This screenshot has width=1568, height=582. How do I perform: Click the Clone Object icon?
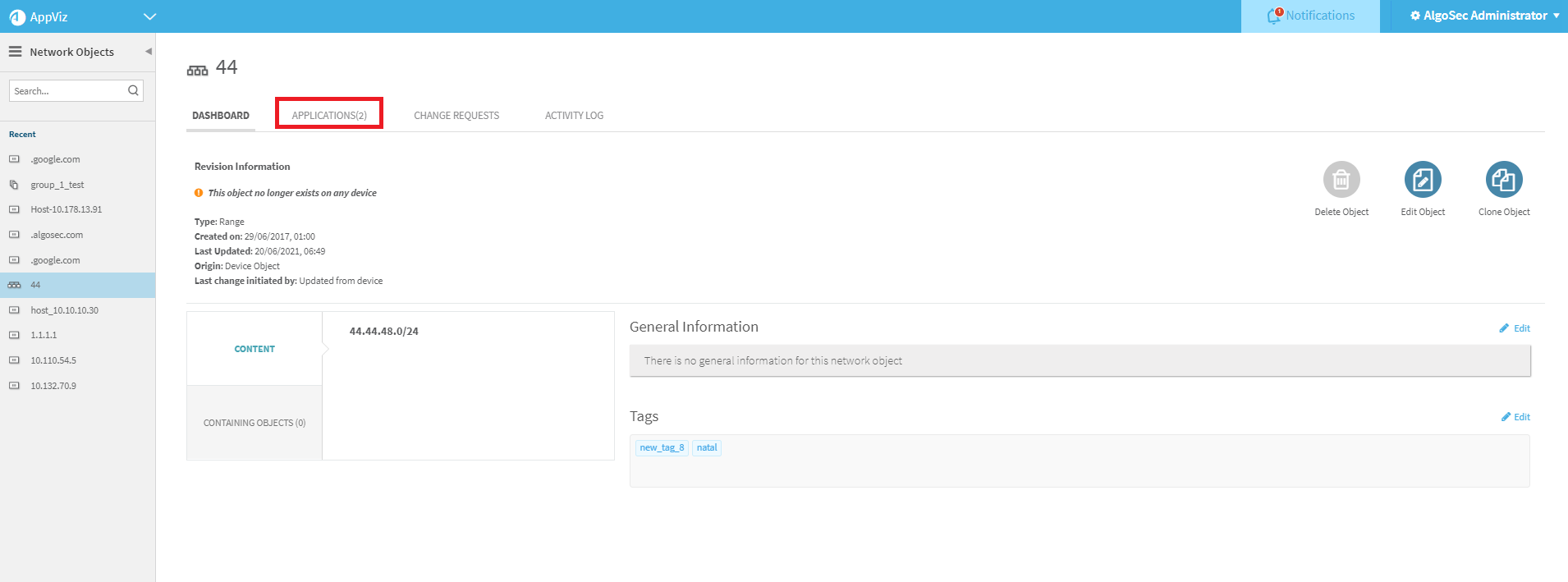pyautogui.click(x=1503, y=179)
